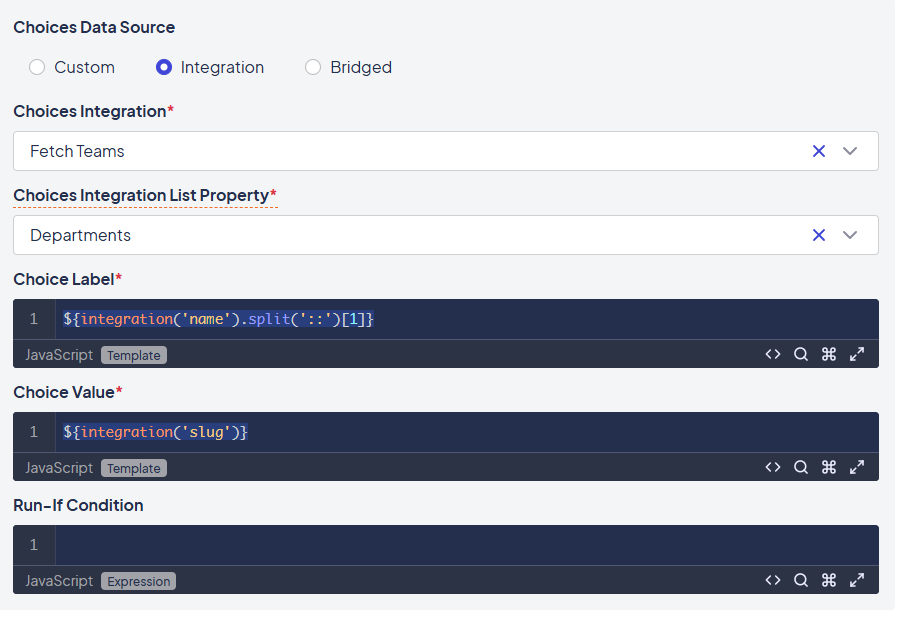This screenshot has width=905, height=622.
Task: Expand the Departments dropdown chevron
Action: (x=850, y=235)
